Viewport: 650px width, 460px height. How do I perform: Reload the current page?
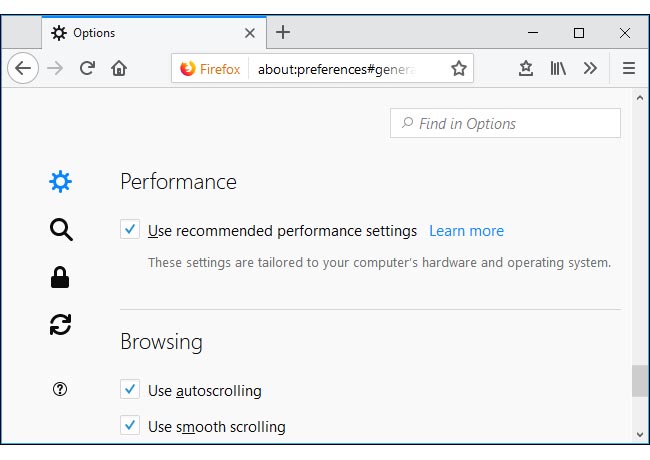[x=87, y=68]
